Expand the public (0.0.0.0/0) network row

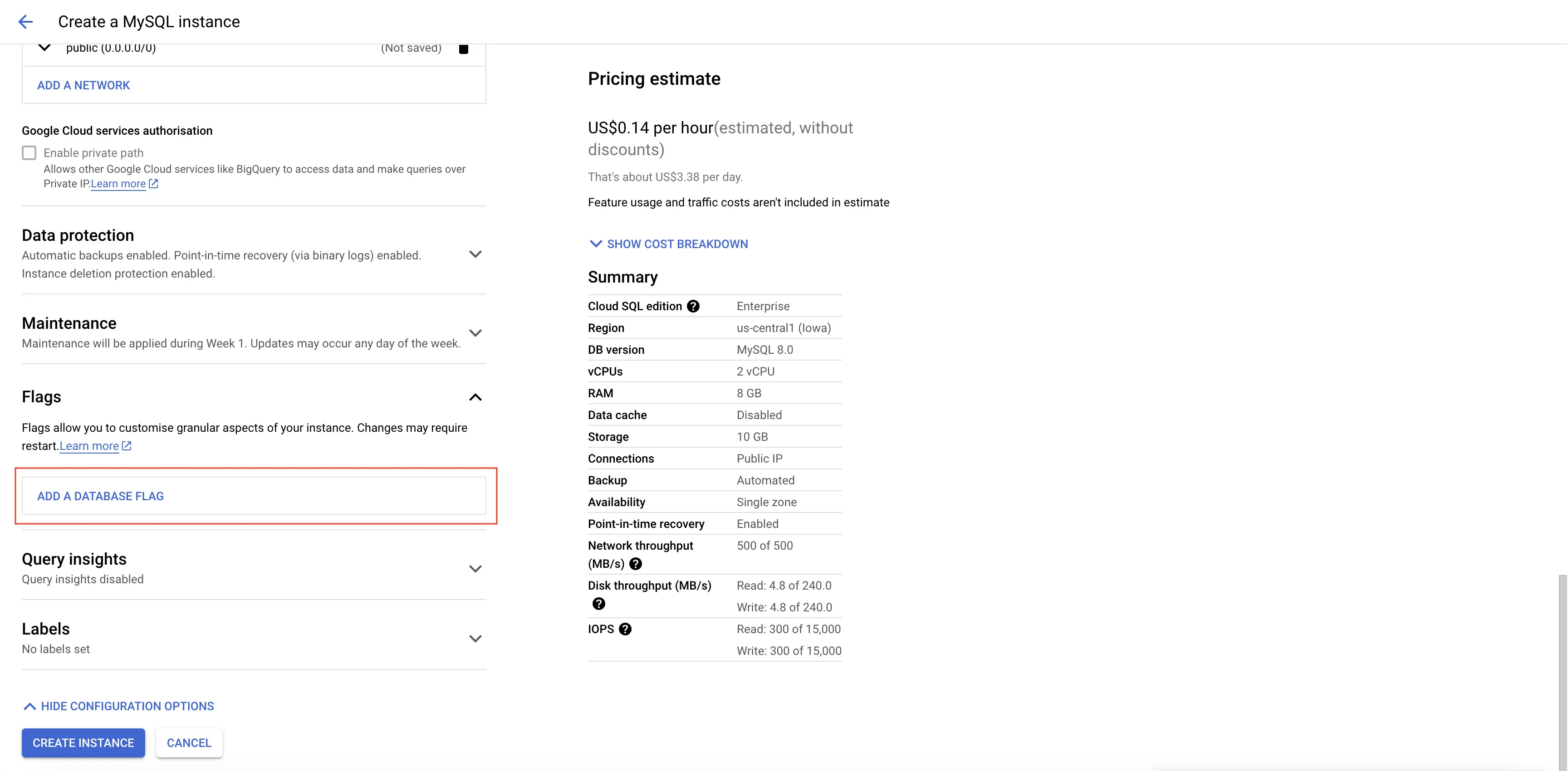coord(44,48)
